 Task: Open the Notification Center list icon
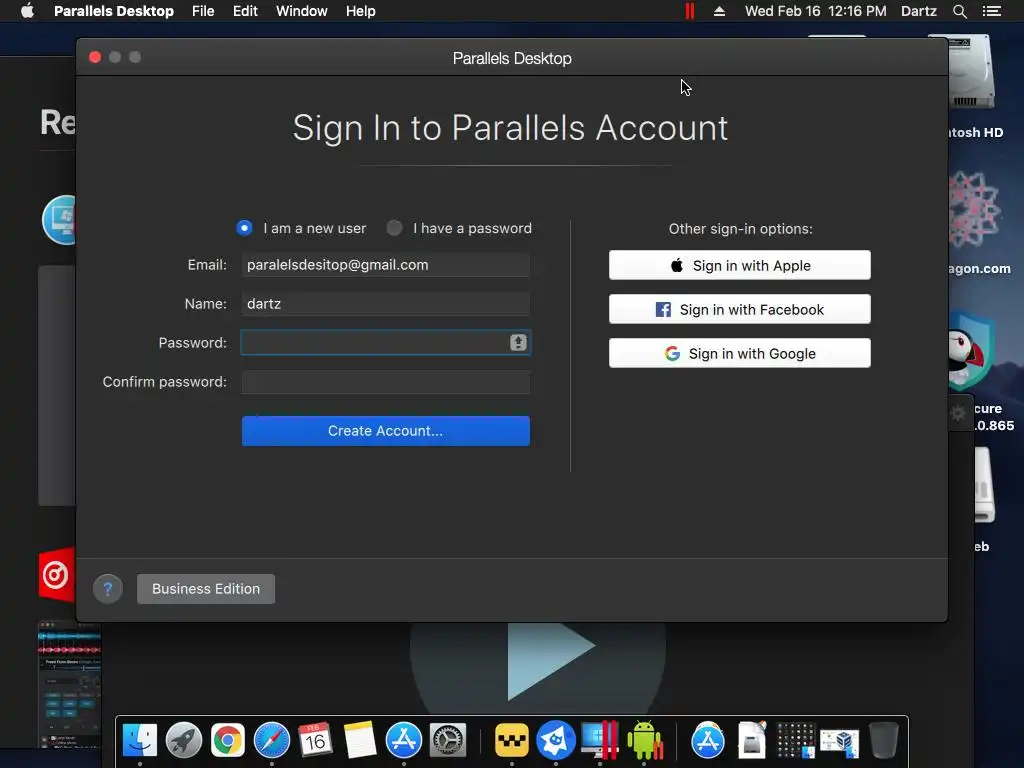coord(991,11)
